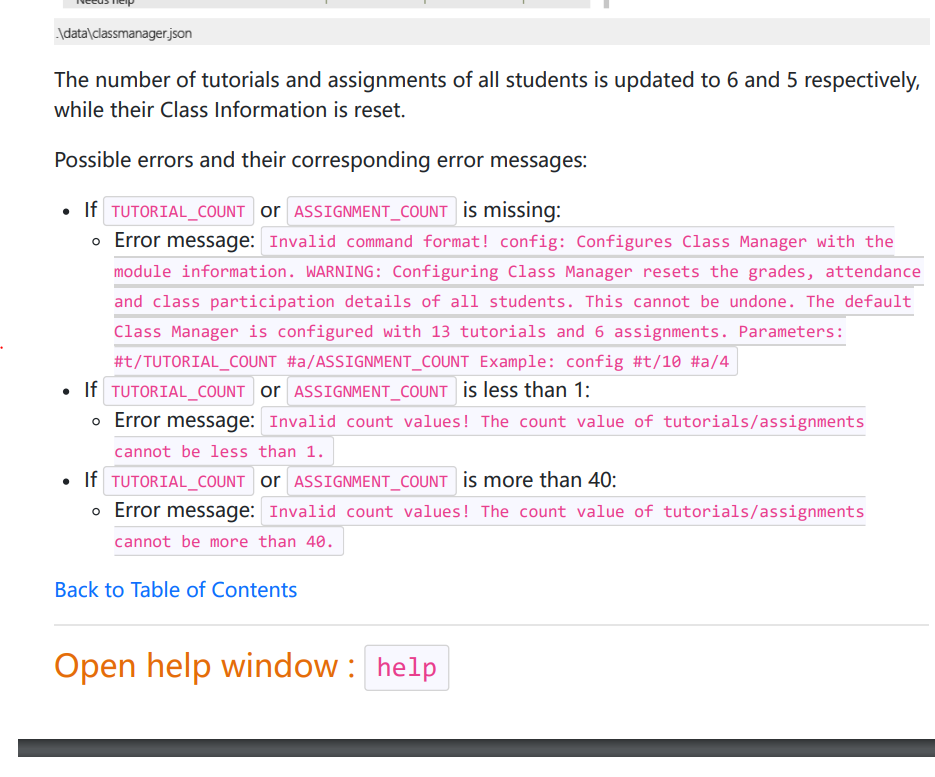Click the 'Invalid command format!' error message text
Image resolution: width=935 pixels, height=777 pixels.
[379, 242]
